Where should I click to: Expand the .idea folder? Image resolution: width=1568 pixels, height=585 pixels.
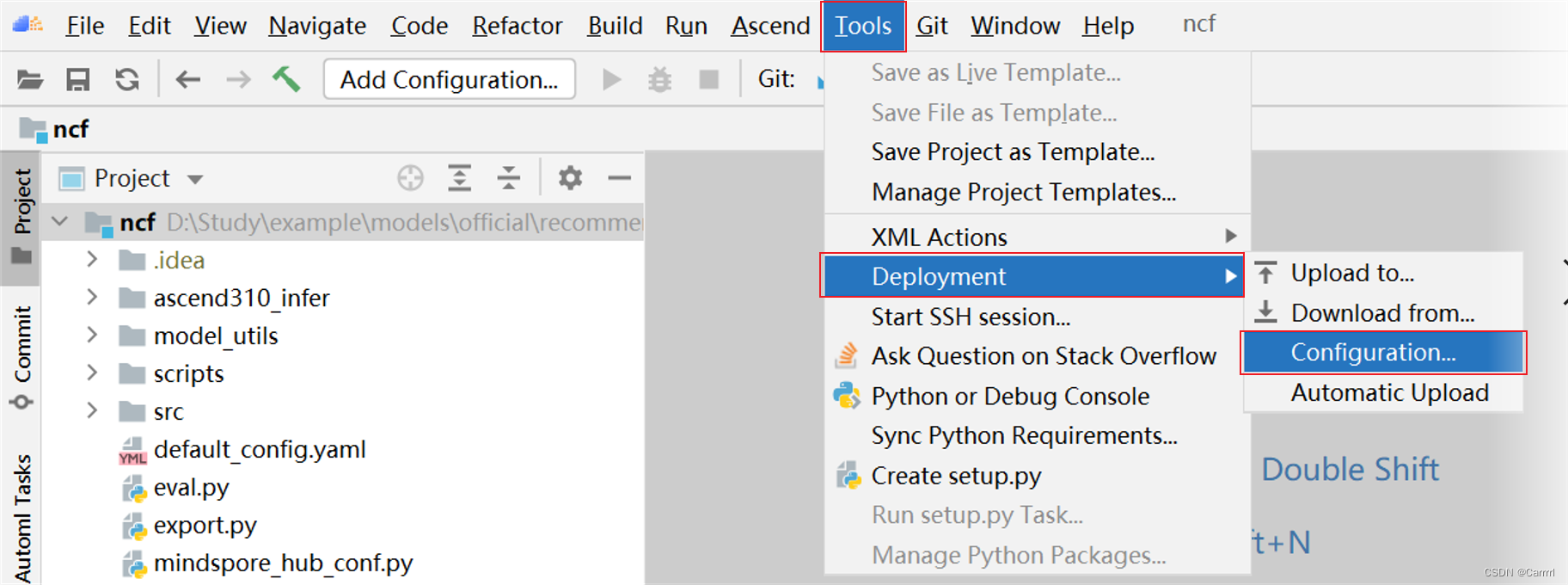92,260
